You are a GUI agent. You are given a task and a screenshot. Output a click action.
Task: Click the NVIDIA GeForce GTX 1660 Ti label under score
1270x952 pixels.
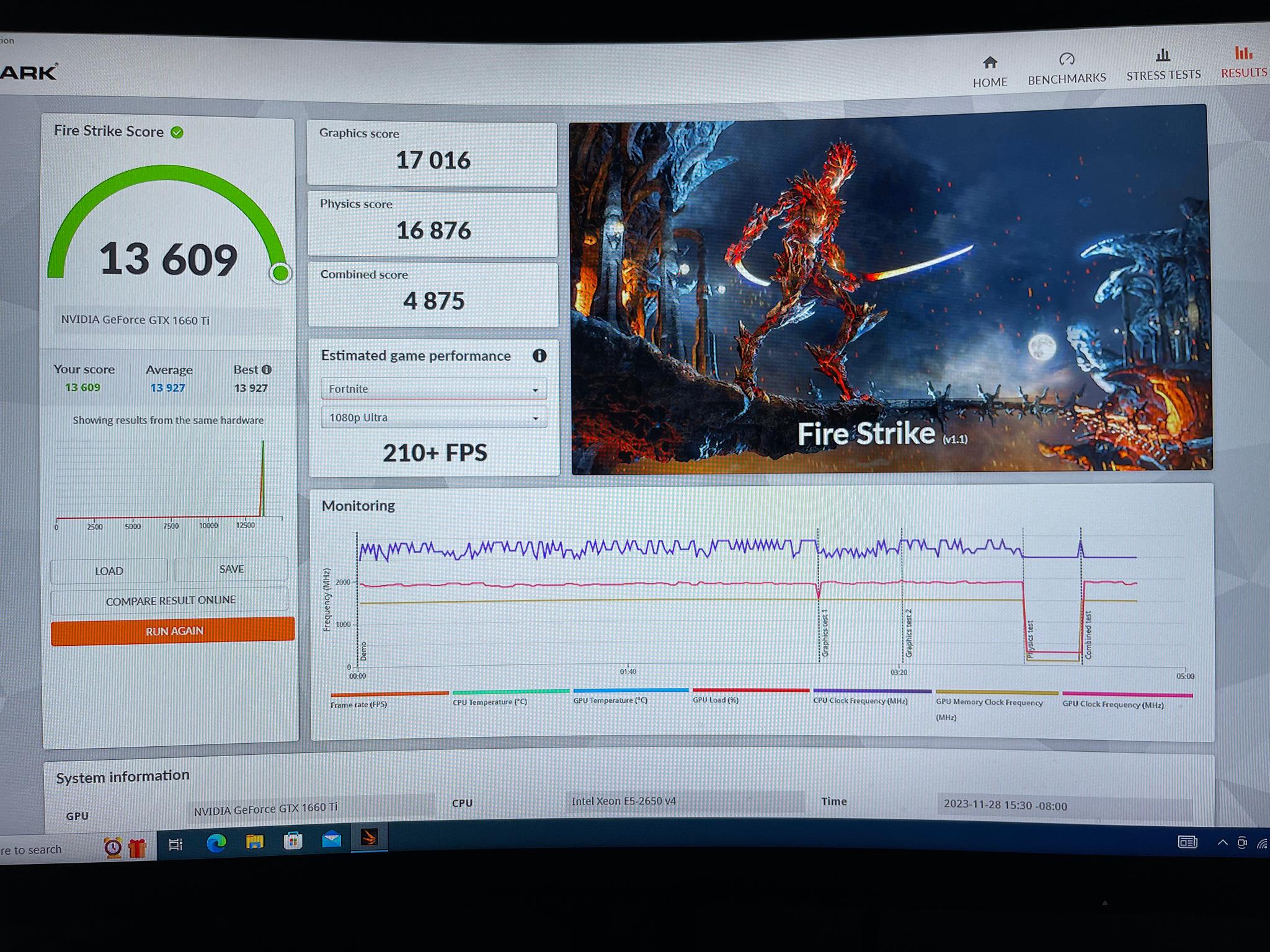tap(135, 320)
